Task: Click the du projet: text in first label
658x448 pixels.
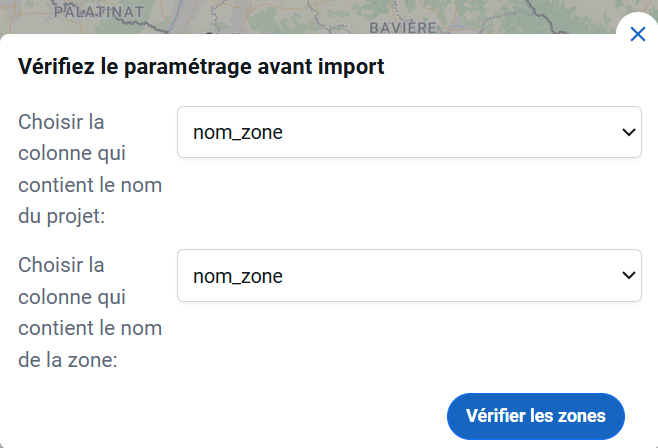Action: tap(61, 216)
